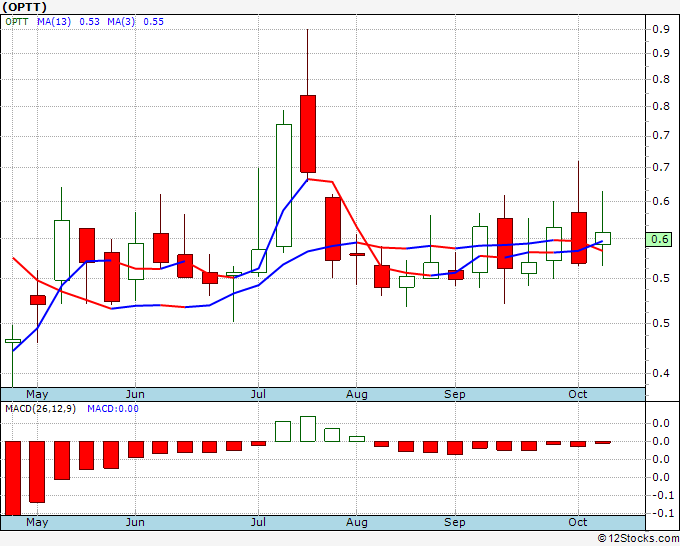
Task: Select the Sep marker on MACD timeline
Action: tap(454, 522)
